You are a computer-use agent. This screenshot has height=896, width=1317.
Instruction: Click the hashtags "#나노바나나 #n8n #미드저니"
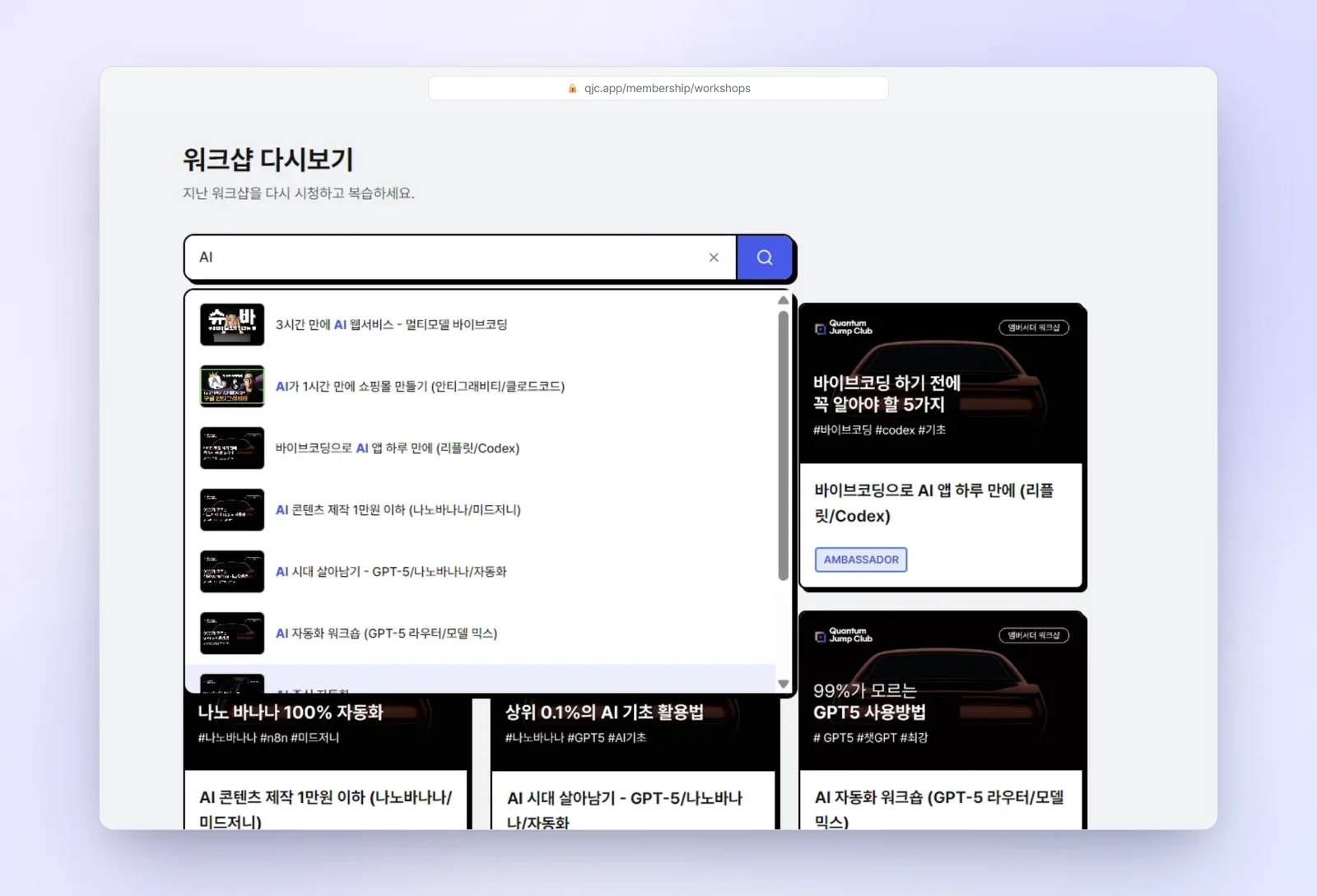268,737
